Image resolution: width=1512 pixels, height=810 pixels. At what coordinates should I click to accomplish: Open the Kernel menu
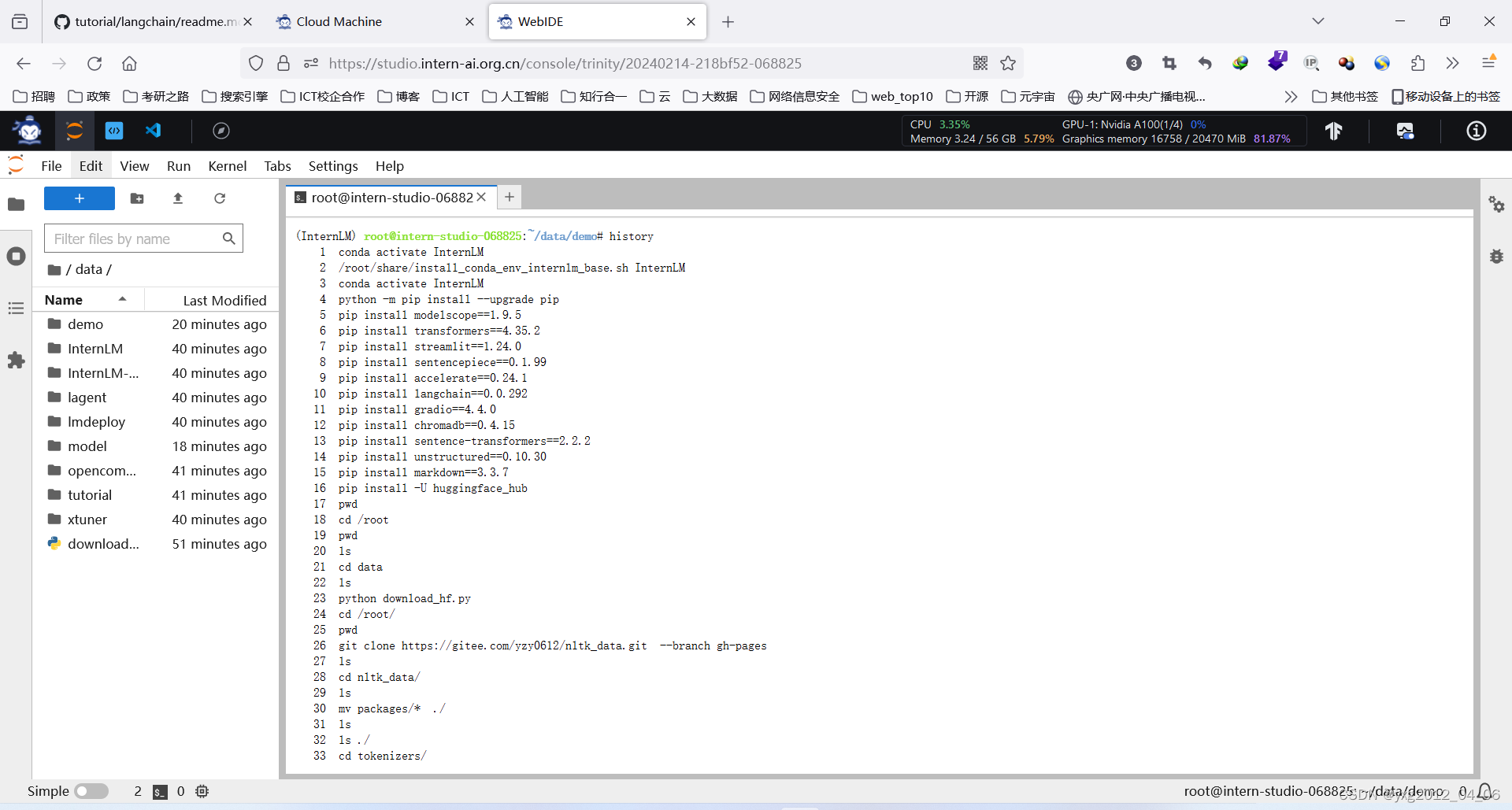point(228,166)
